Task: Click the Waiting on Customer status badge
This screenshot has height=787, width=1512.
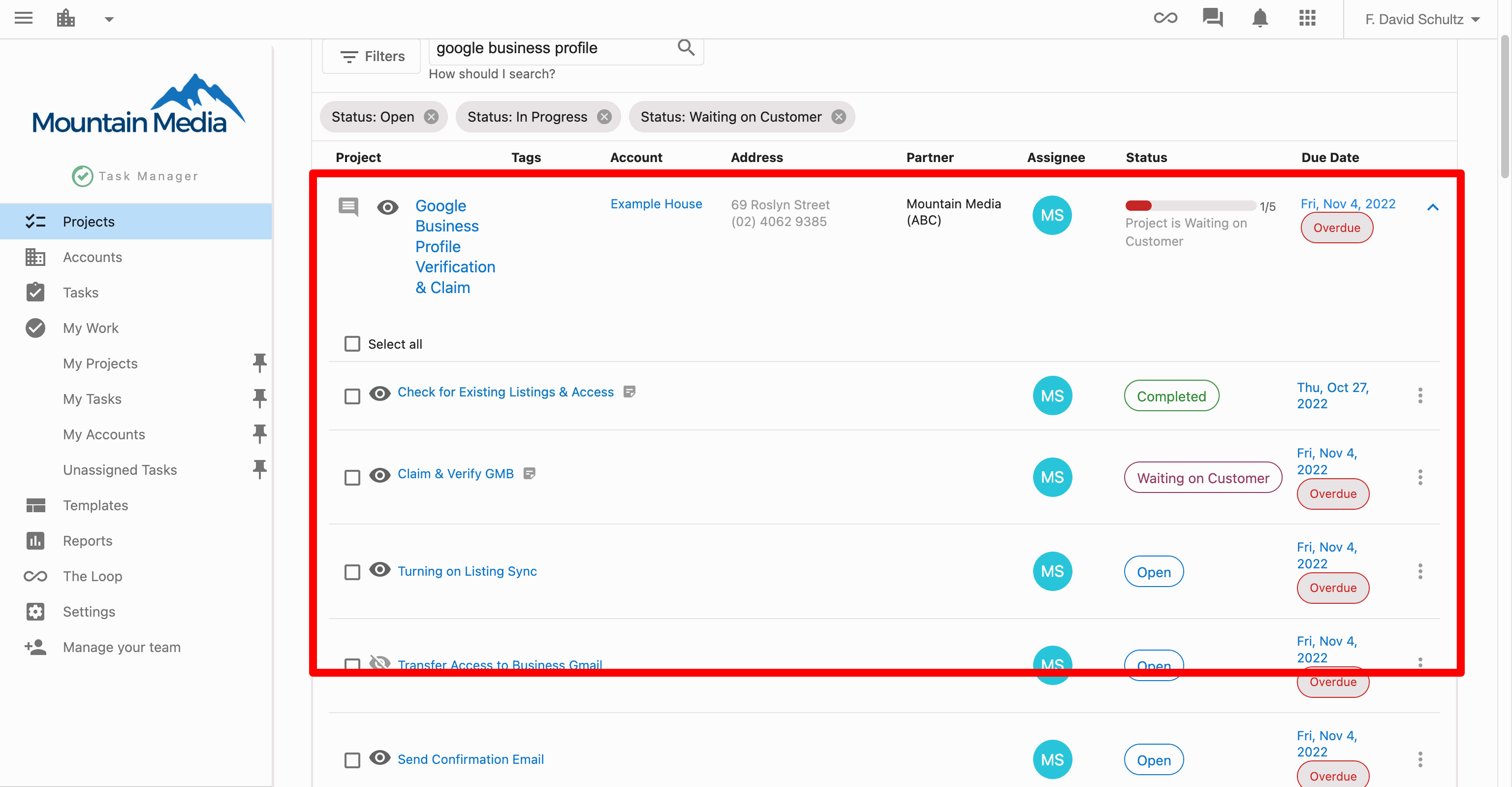Action: point(1203,478)
